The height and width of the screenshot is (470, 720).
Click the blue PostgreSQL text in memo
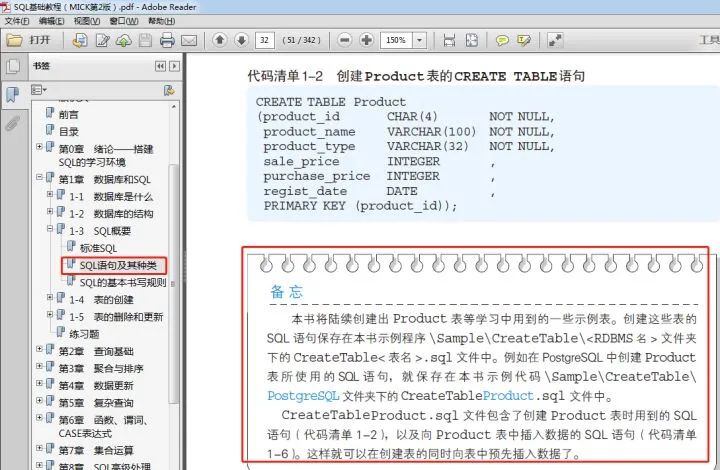coord(303,396)
